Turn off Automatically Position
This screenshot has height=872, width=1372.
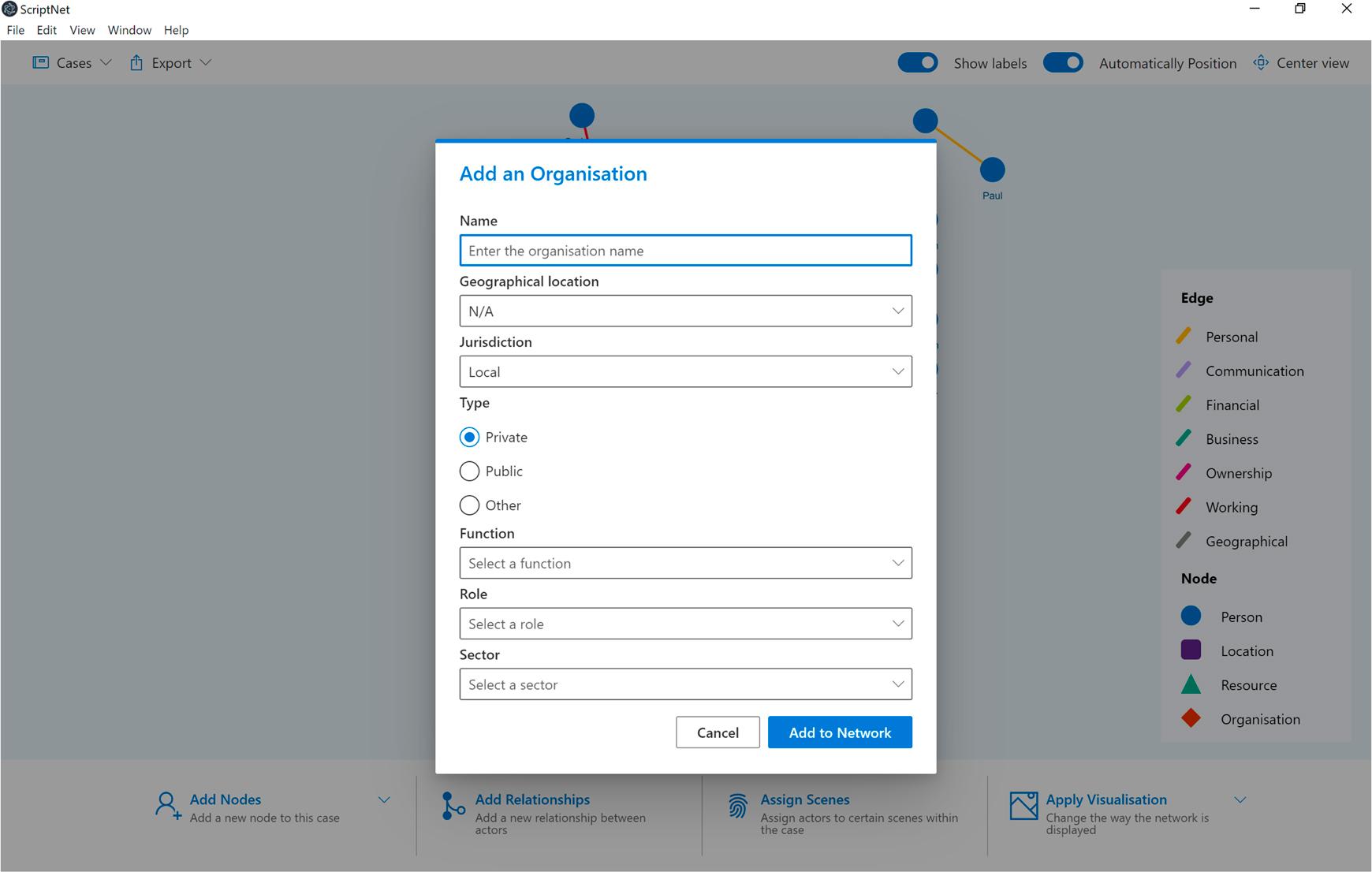pyautogui.click(x=1063, y=62)
